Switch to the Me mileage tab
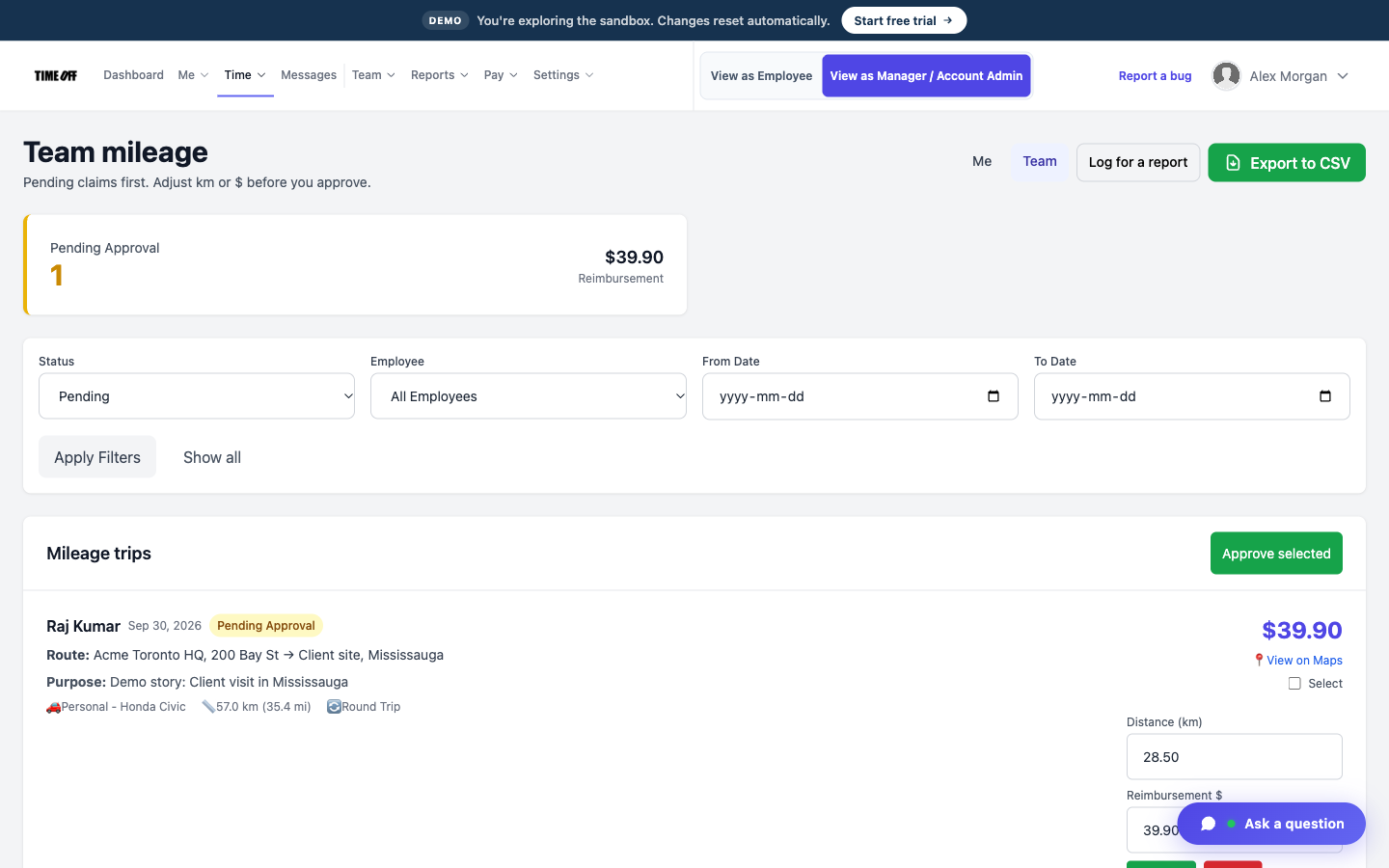1389x868 pixels. [982, 162]
